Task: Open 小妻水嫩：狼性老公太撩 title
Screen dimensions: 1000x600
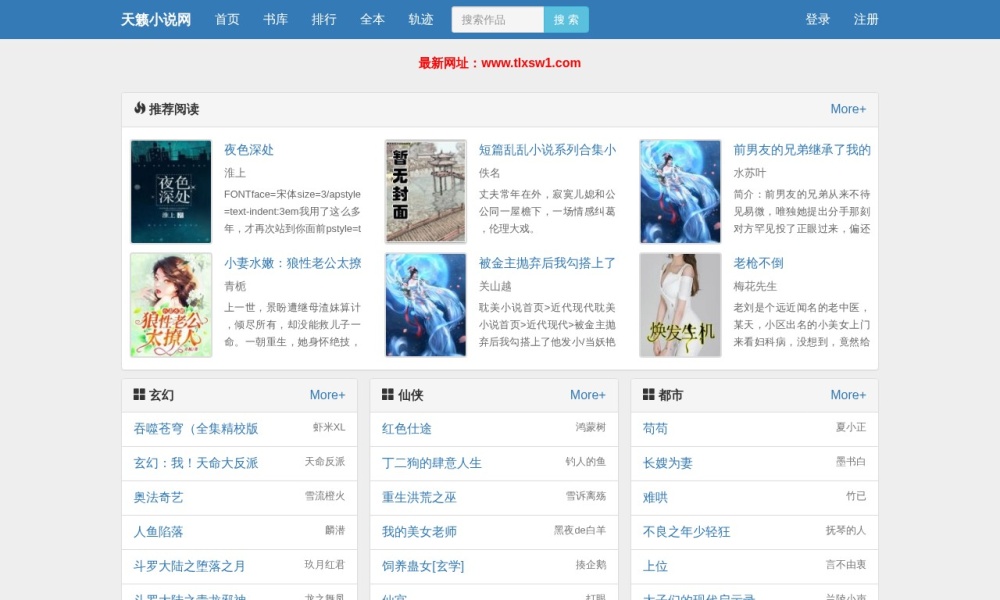Action: point(293,263)
